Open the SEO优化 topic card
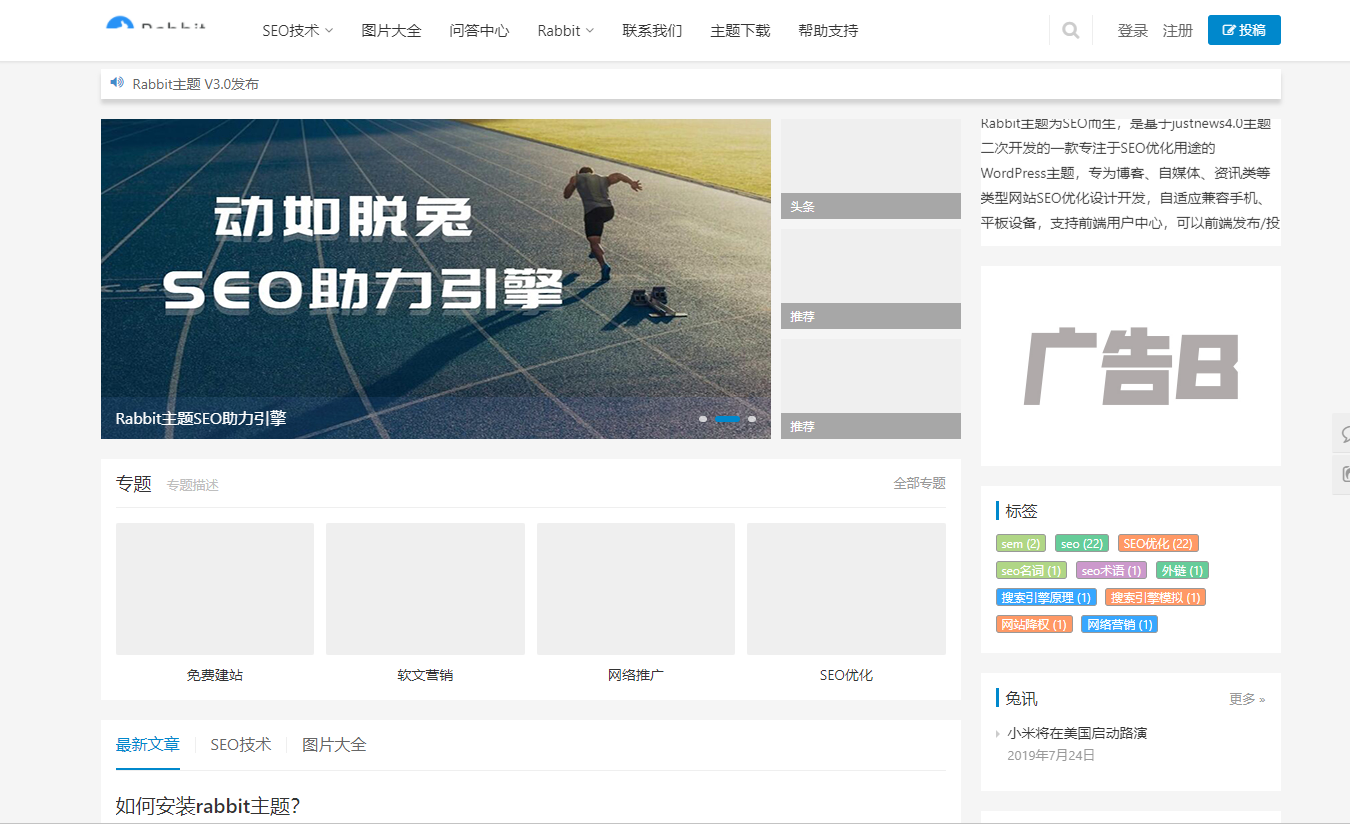Screen dimensions: 1350x824 click(x=846, y=603)
